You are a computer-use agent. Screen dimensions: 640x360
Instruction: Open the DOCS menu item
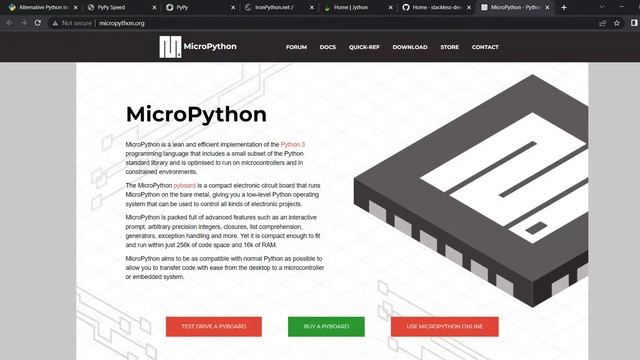pyautogui.click(x=328, y=47)
